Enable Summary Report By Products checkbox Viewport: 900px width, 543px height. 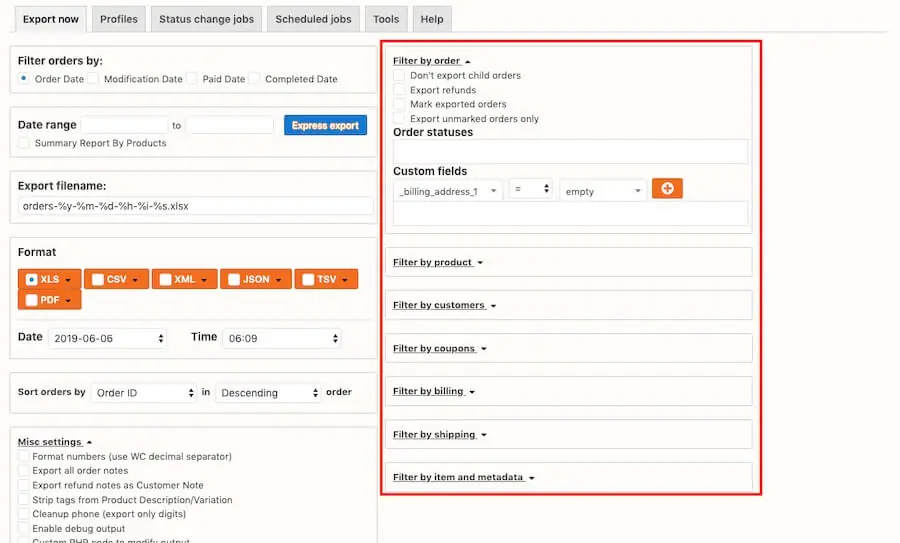pyautogui.click(x=24, y=143)
